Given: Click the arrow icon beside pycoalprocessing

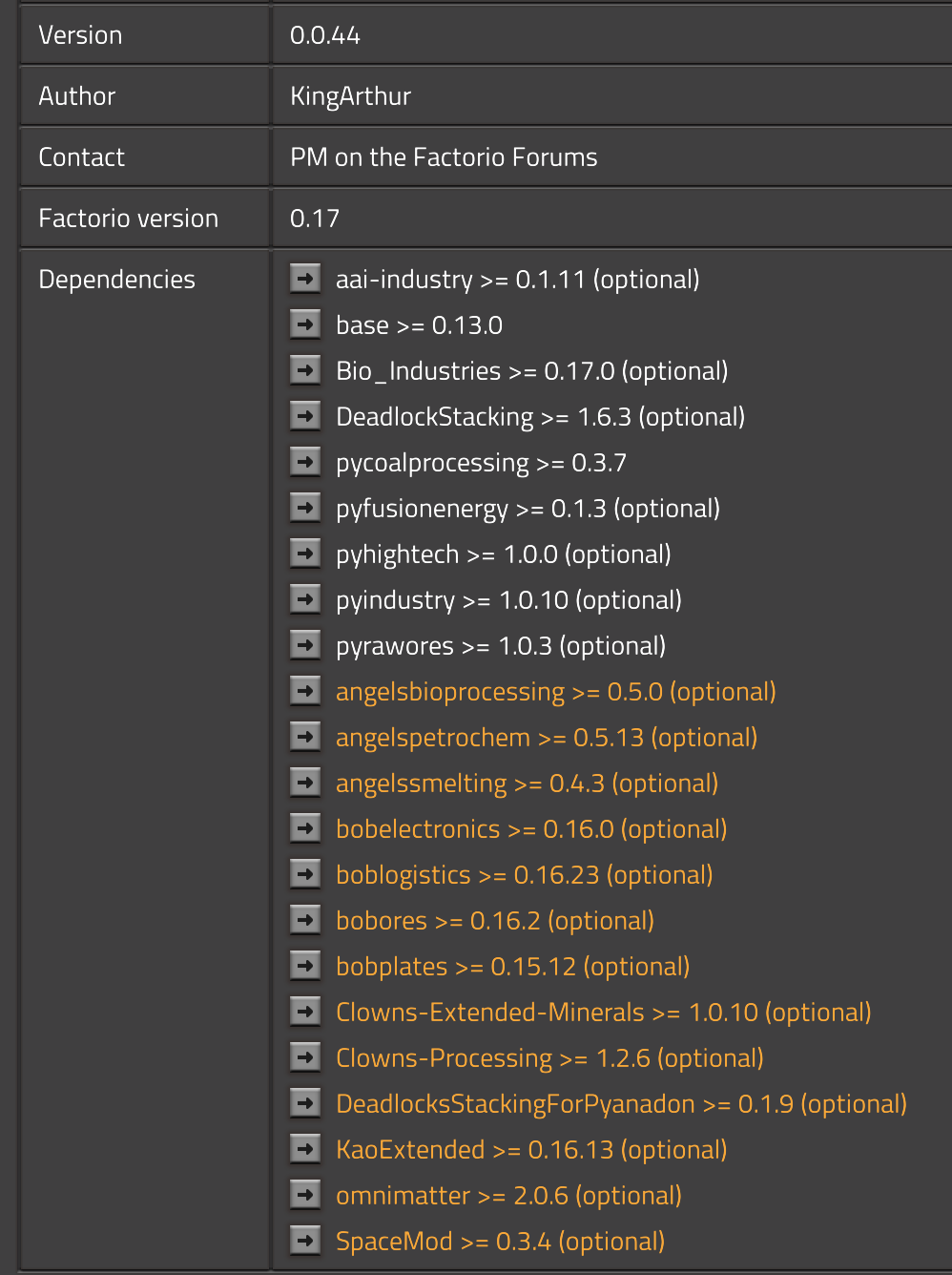Looking at the screenshot, I should pyautogui.click(x=305, y=462).
